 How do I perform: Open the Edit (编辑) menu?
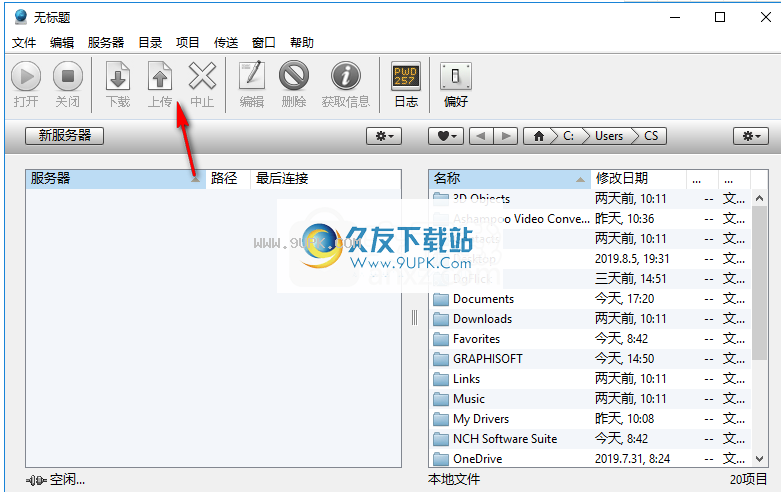(x=62, y=43)
